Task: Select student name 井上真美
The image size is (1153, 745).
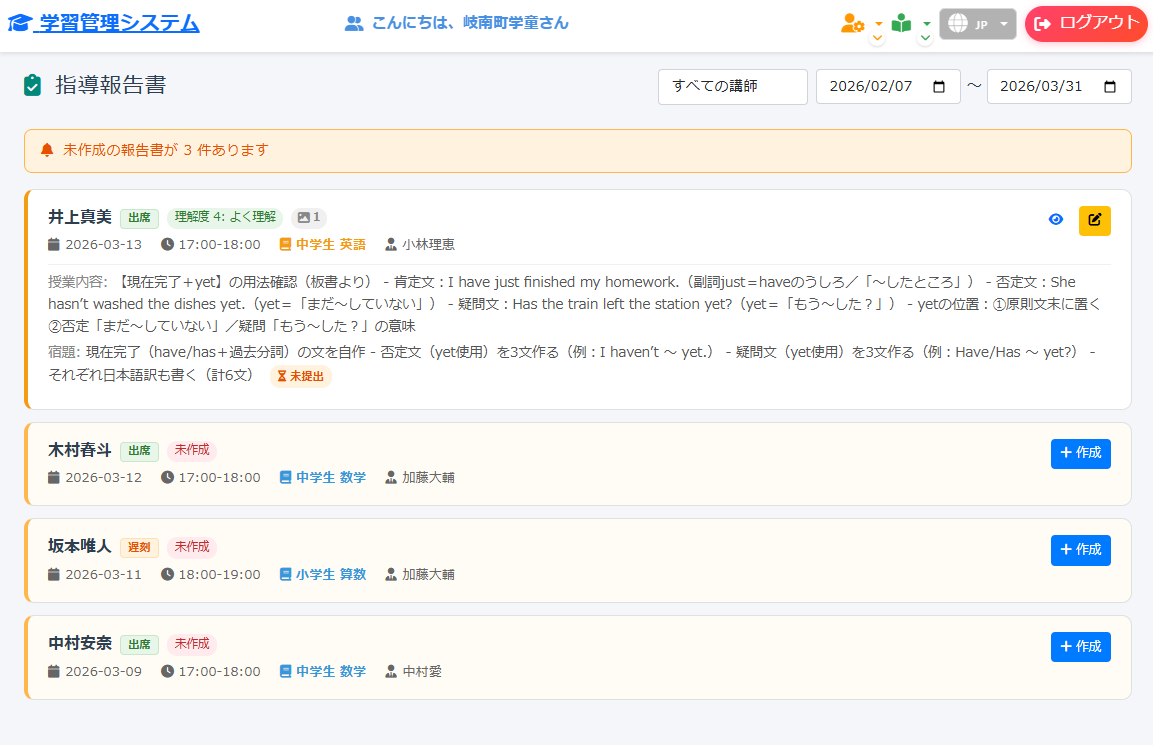Action: 80,217
